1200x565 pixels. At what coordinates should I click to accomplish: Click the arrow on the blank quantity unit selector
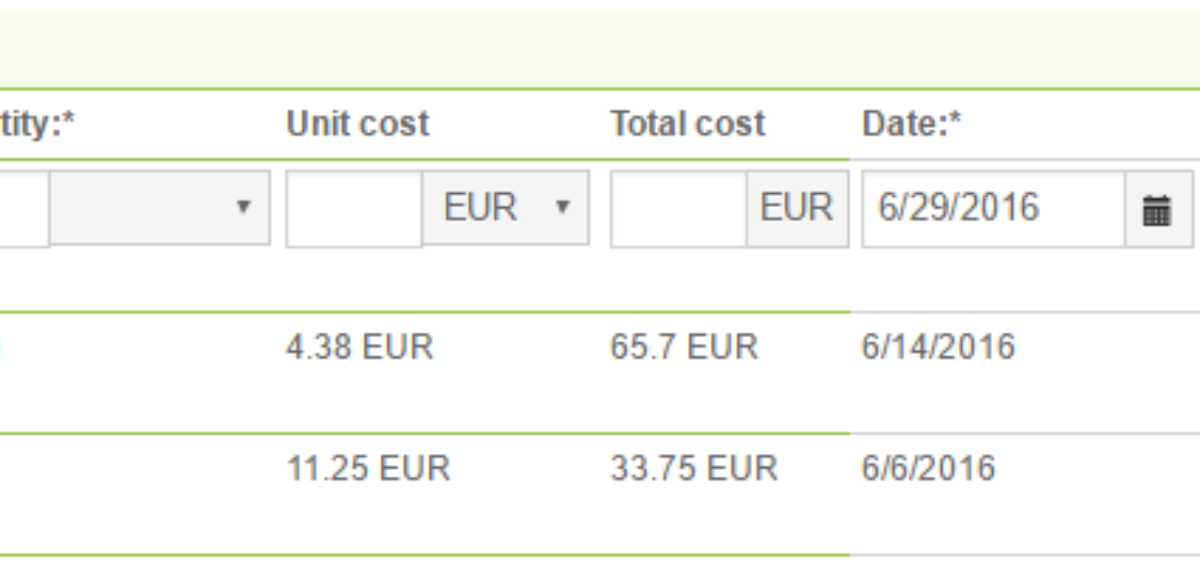(242, 207)
